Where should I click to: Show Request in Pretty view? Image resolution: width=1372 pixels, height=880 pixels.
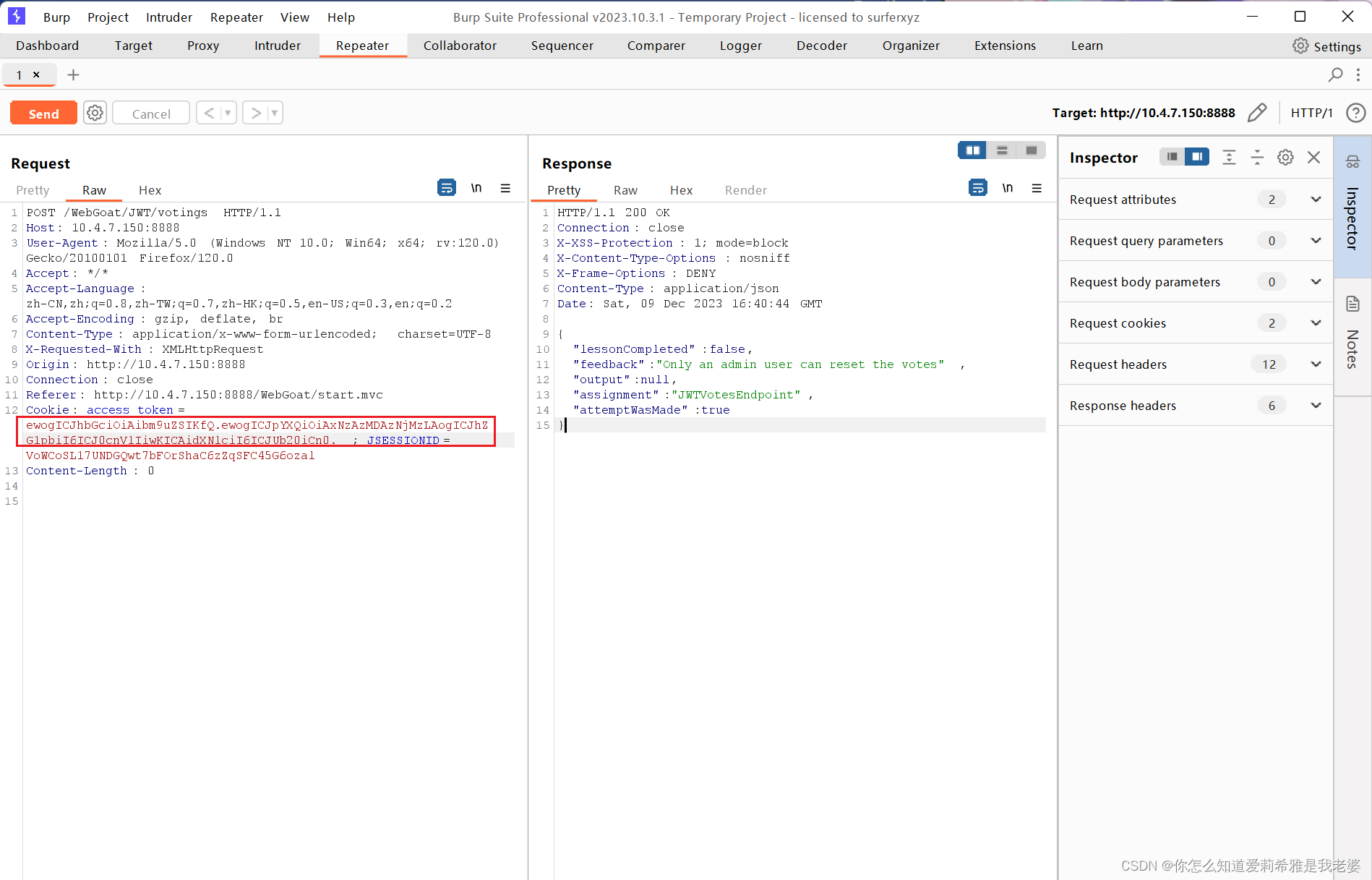33,190
